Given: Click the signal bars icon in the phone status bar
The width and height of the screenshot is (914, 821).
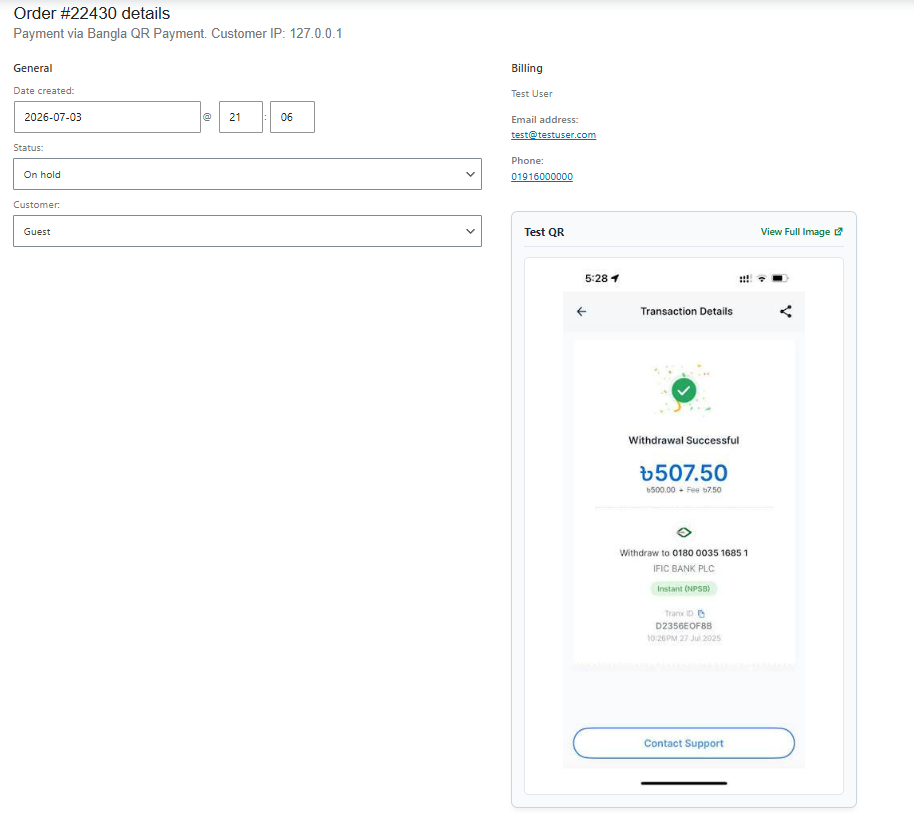Looking at the screenshot, I should point(745,279).
